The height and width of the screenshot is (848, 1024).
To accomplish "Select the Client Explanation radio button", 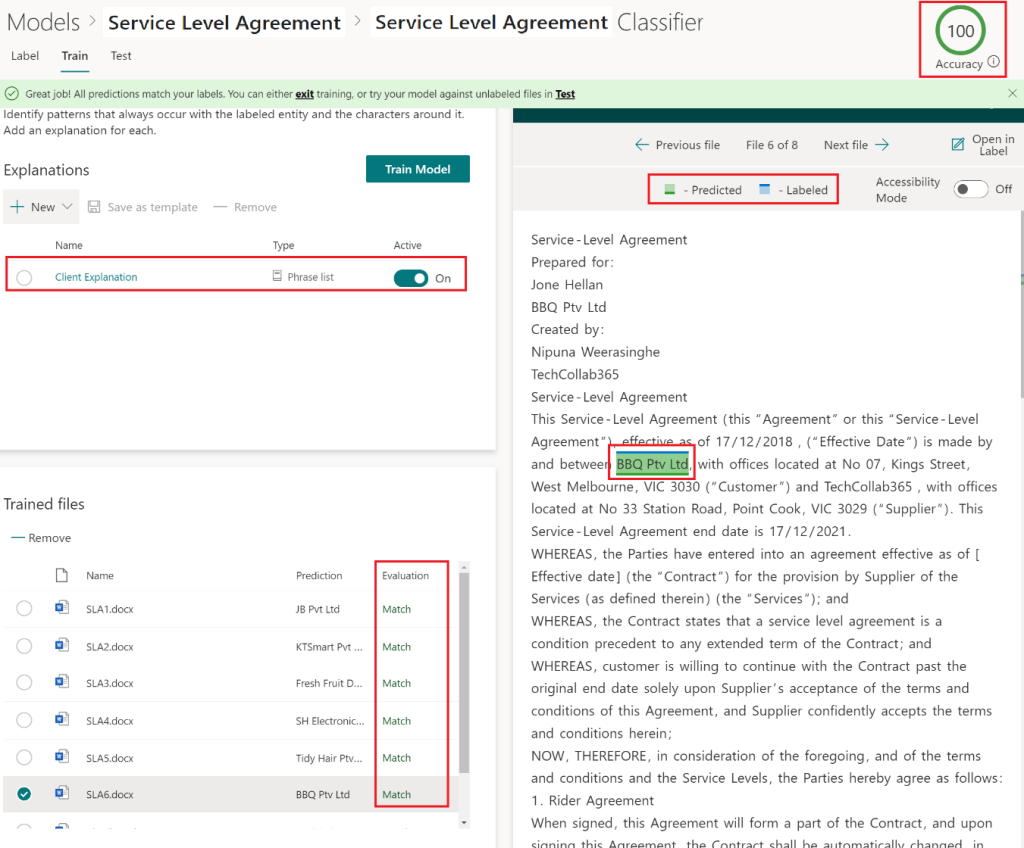I will [24, 277].
